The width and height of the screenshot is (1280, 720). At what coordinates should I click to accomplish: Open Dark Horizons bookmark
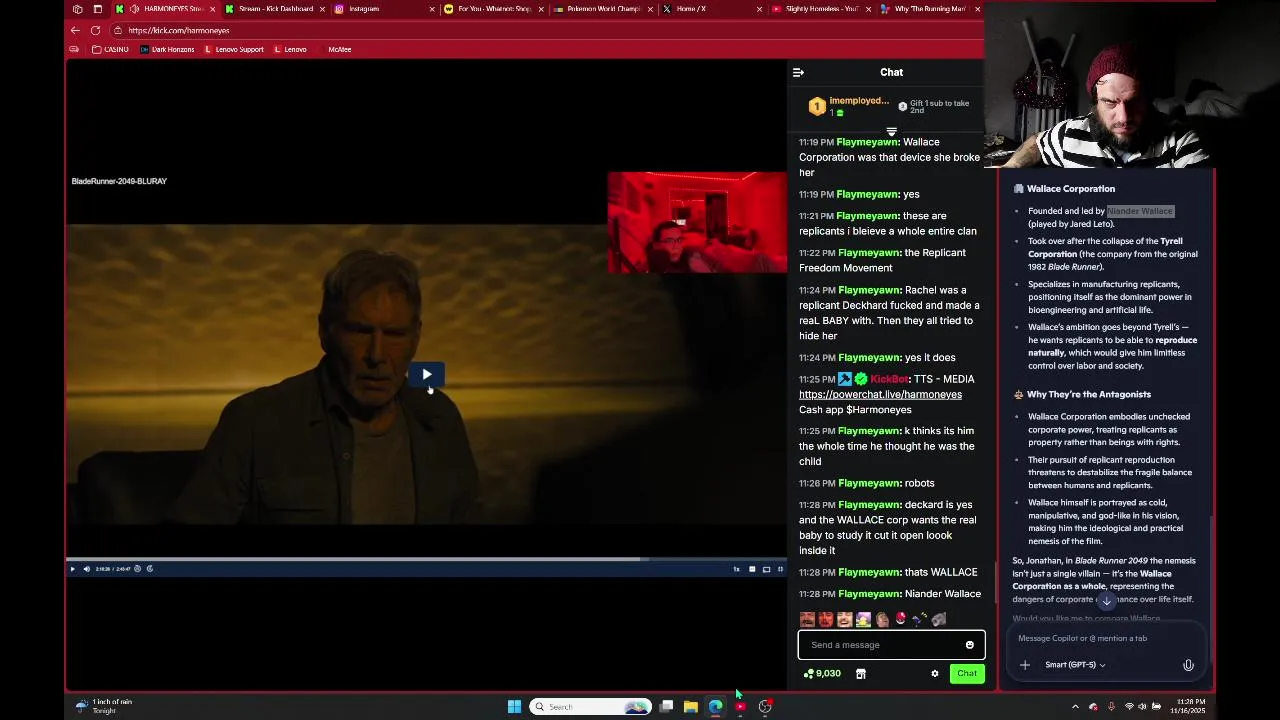pos(167,49)
